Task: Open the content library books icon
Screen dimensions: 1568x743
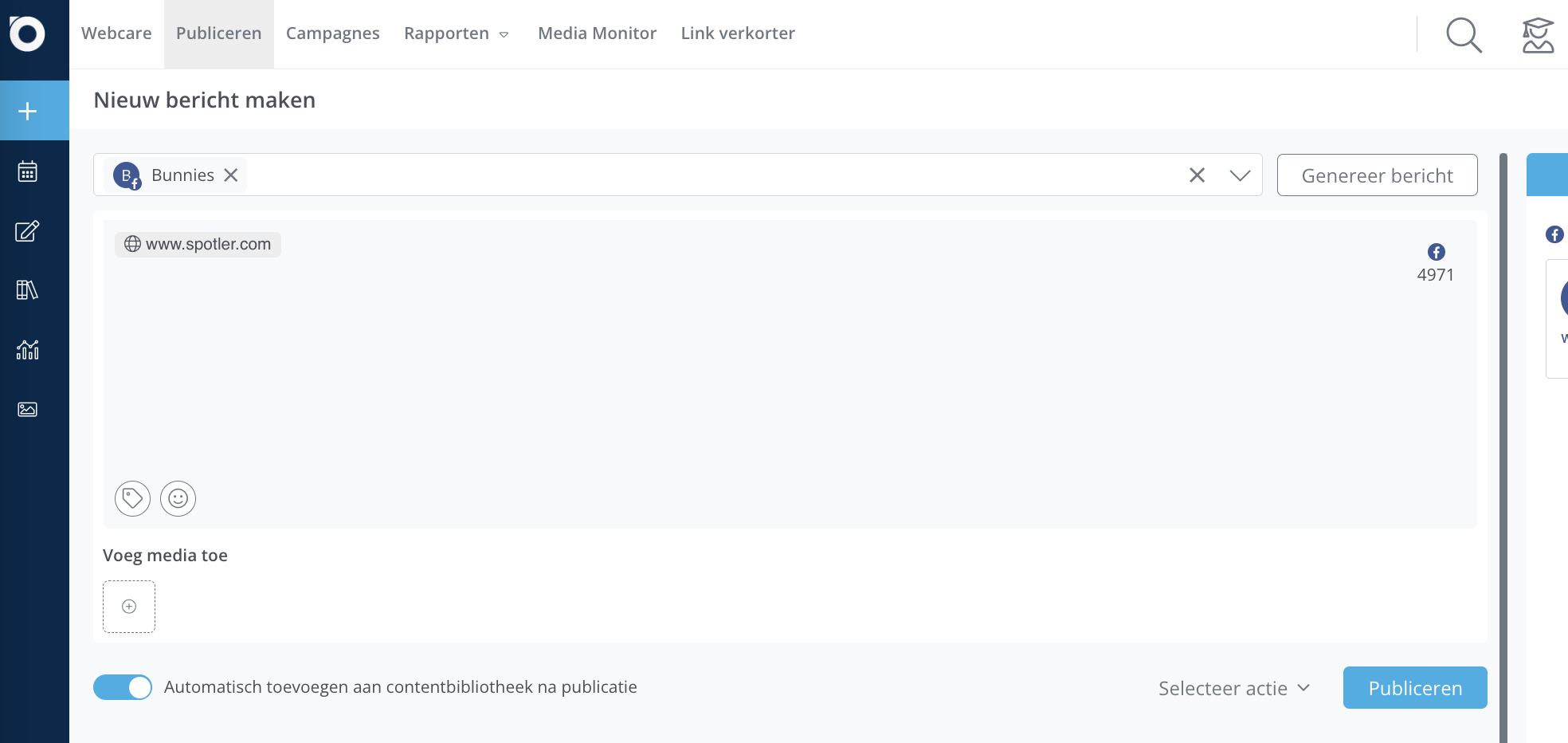Action: click(28, 290)
